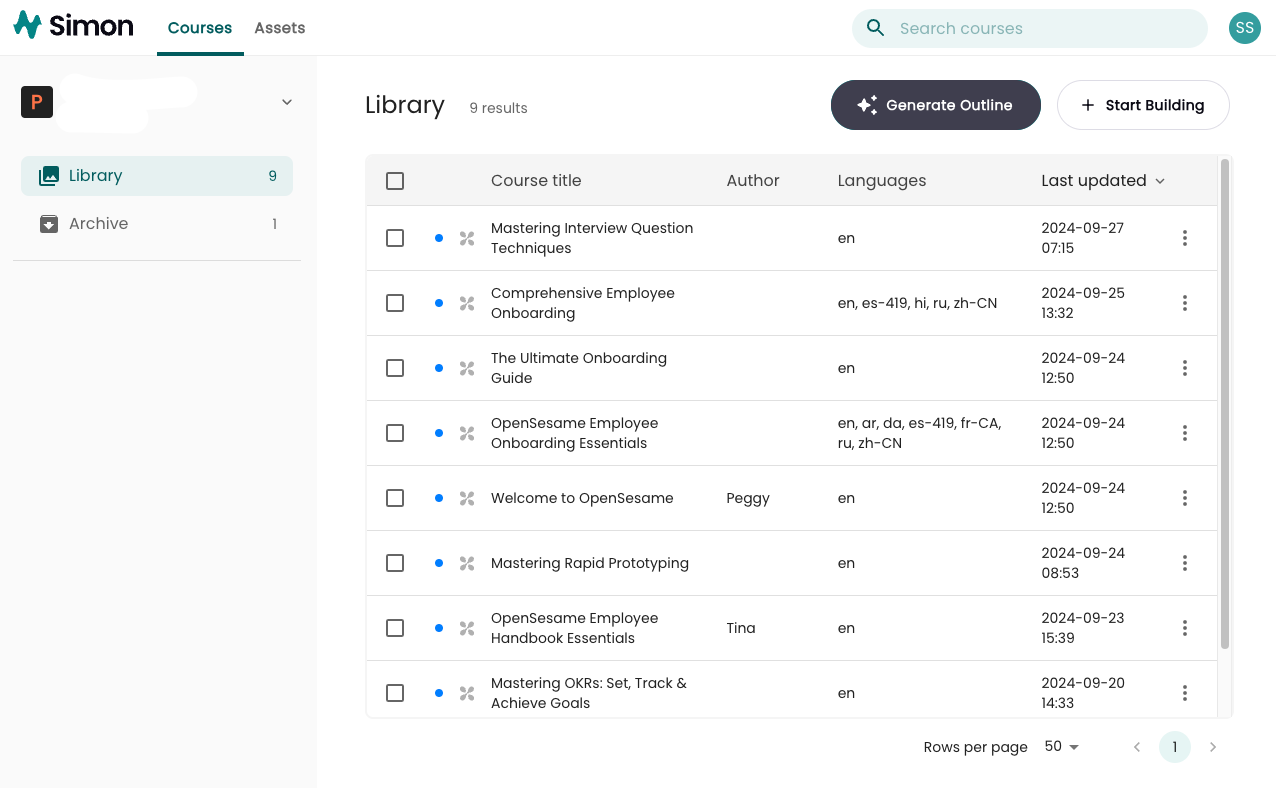This screenshot has width=1276, height=788.
Task: Click the Simon logo in the header
Action: [72, 26]
